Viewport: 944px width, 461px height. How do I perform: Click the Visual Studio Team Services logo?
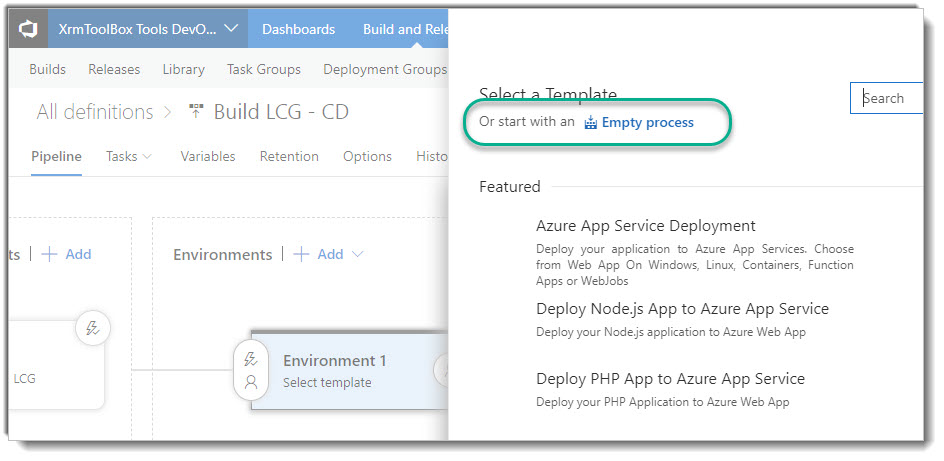tap(28, 29)
